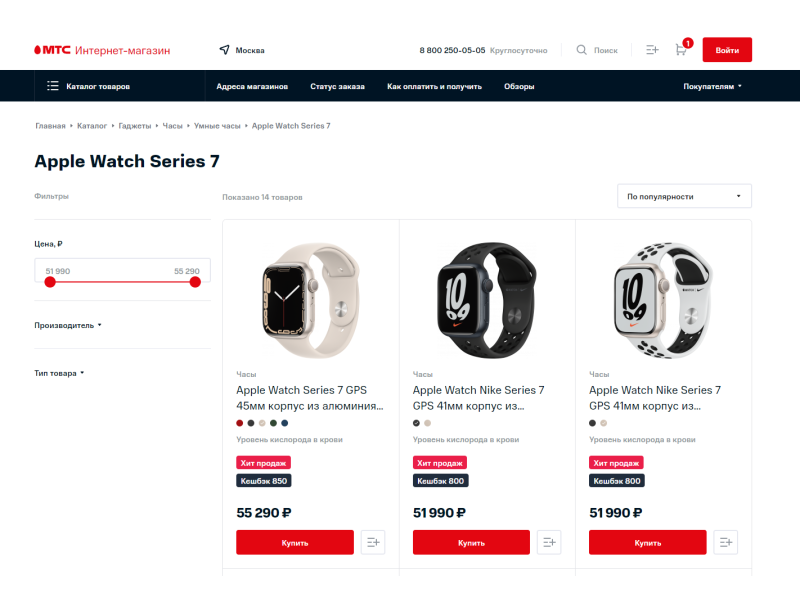Open the По популярности sort dropdown
Viewport: 800px width, 610px height.
(x=684, y=196)
